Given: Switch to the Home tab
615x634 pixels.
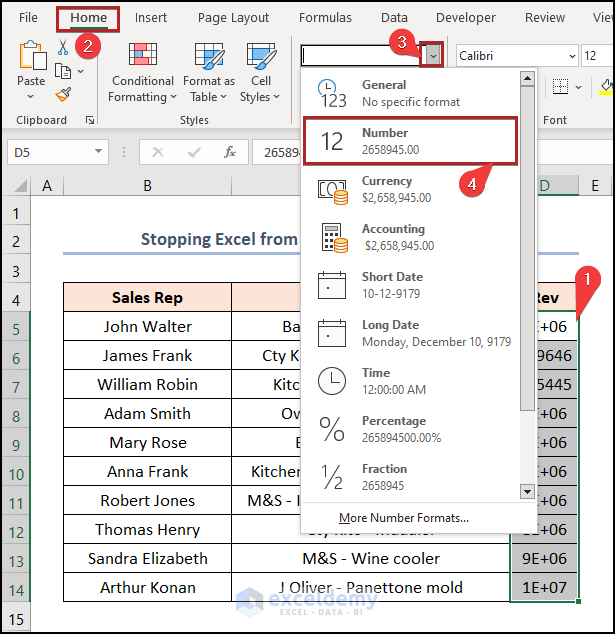Looking at the screenshot, I should tap(88, 18).
